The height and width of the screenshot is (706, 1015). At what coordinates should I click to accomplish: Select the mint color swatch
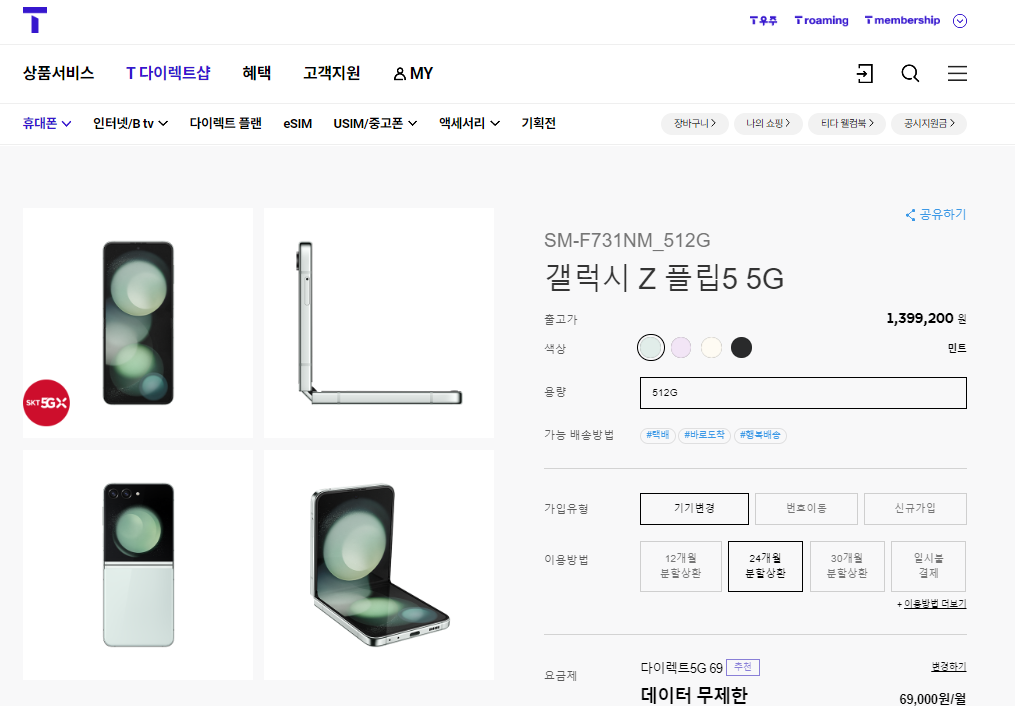pos(651,347)
